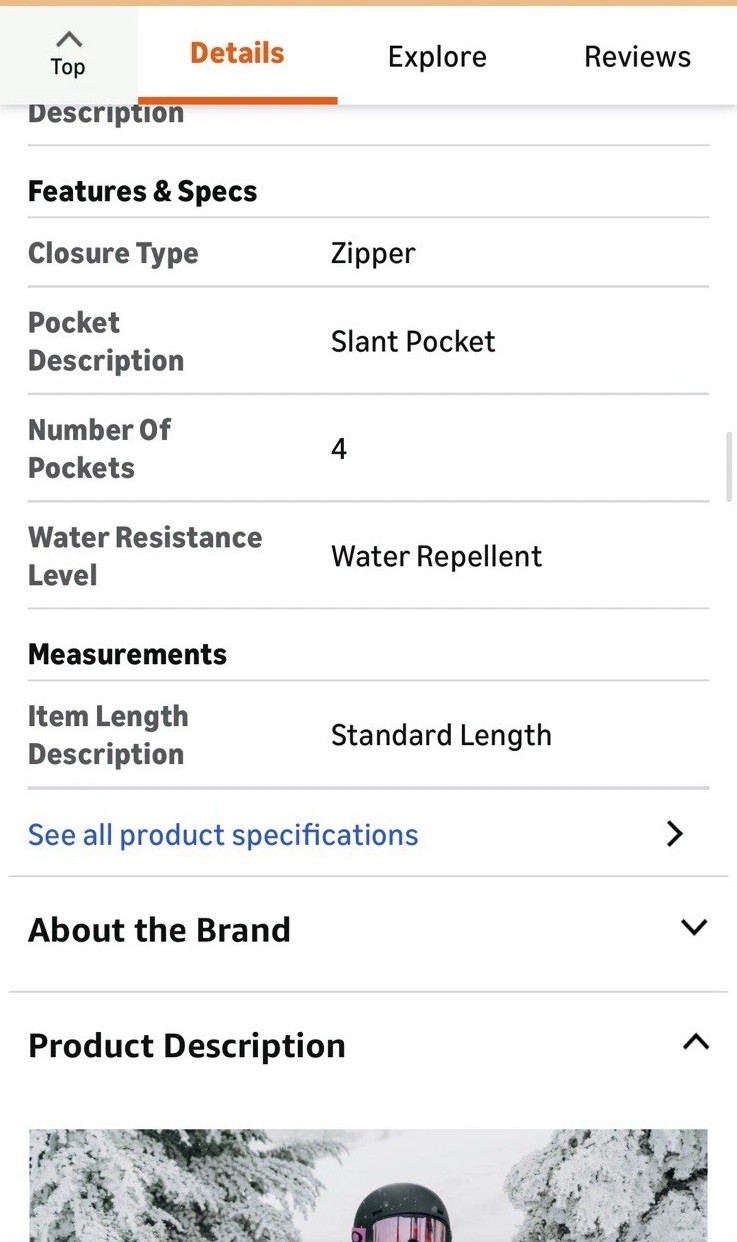The width and height of the screenshot is (737, 1242).
Task: Click the Features & Specs heading
Action: tap(142, 191)
